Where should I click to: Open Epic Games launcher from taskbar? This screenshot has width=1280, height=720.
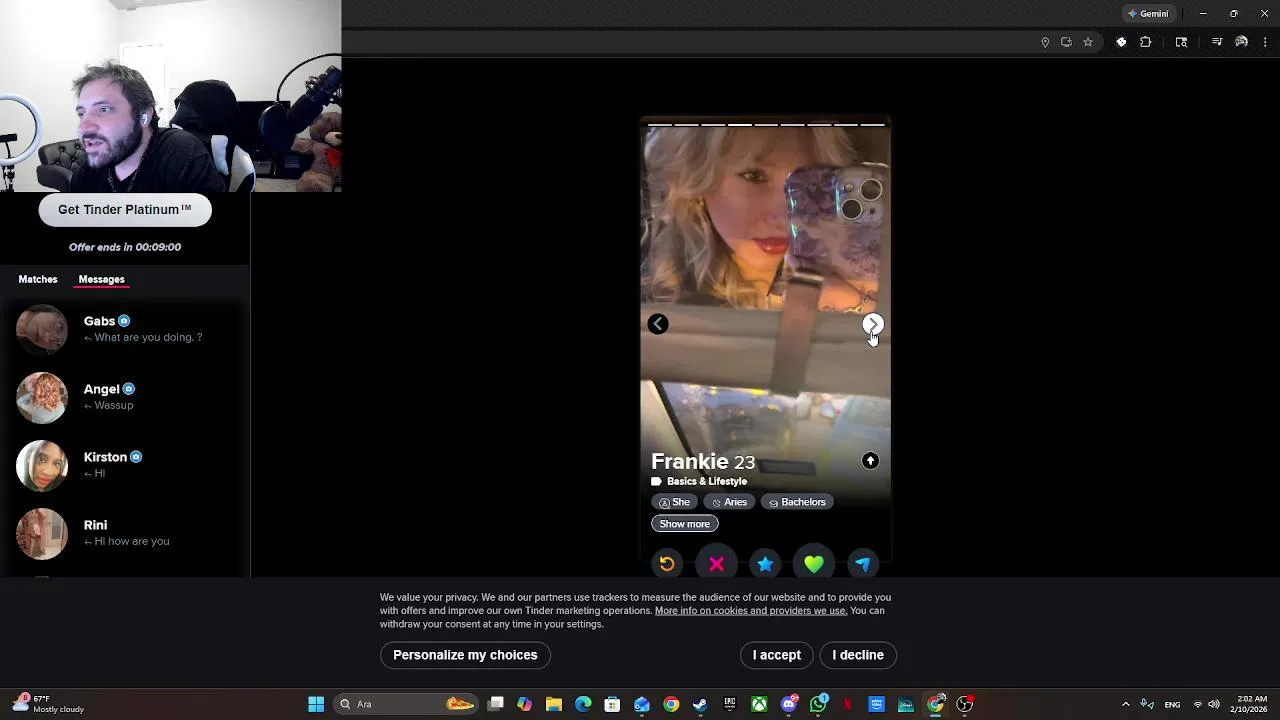[x=730, y=704]
